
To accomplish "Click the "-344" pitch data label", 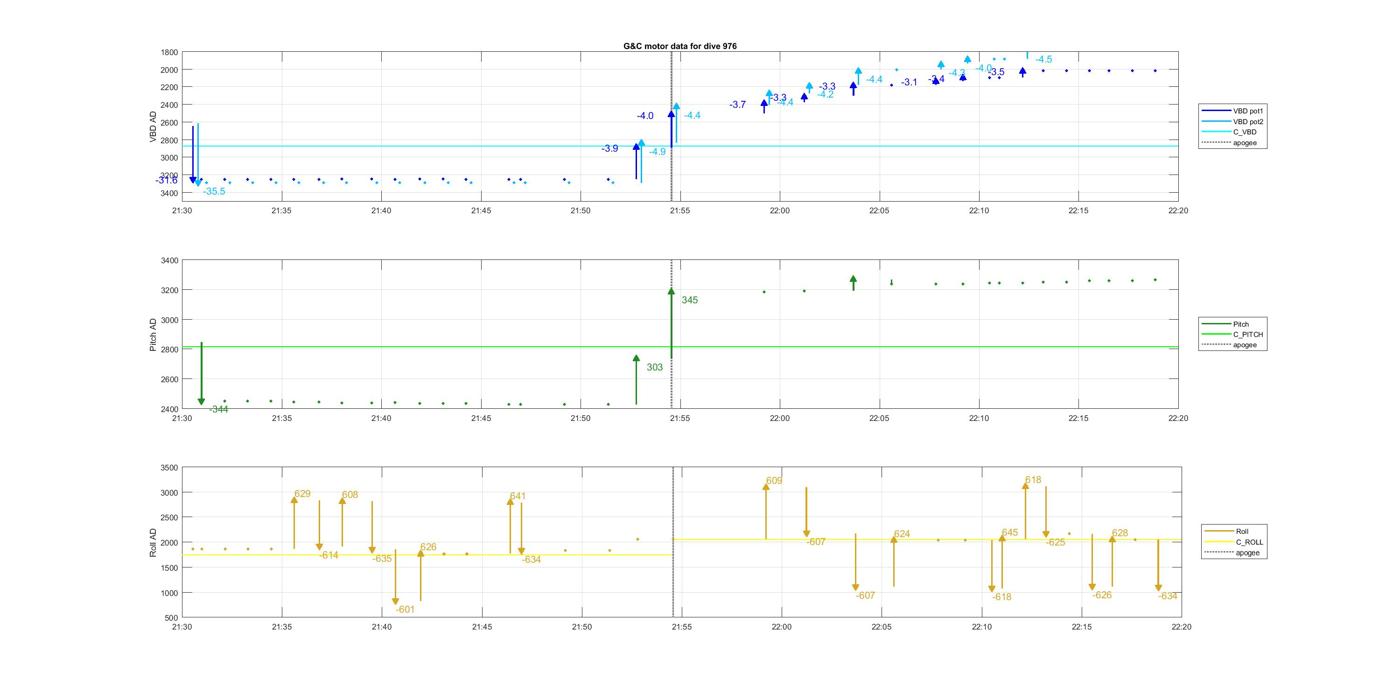I will point(218,409).
